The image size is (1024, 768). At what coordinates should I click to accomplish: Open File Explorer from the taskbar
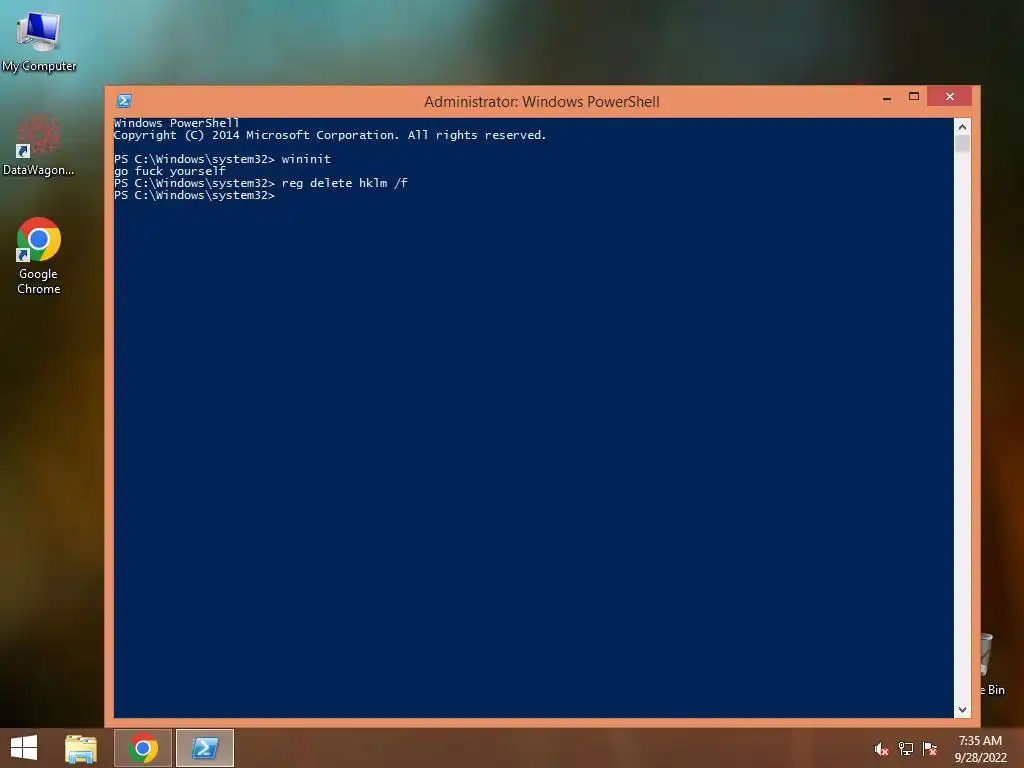pyautogui.click(x=81, y=748)
